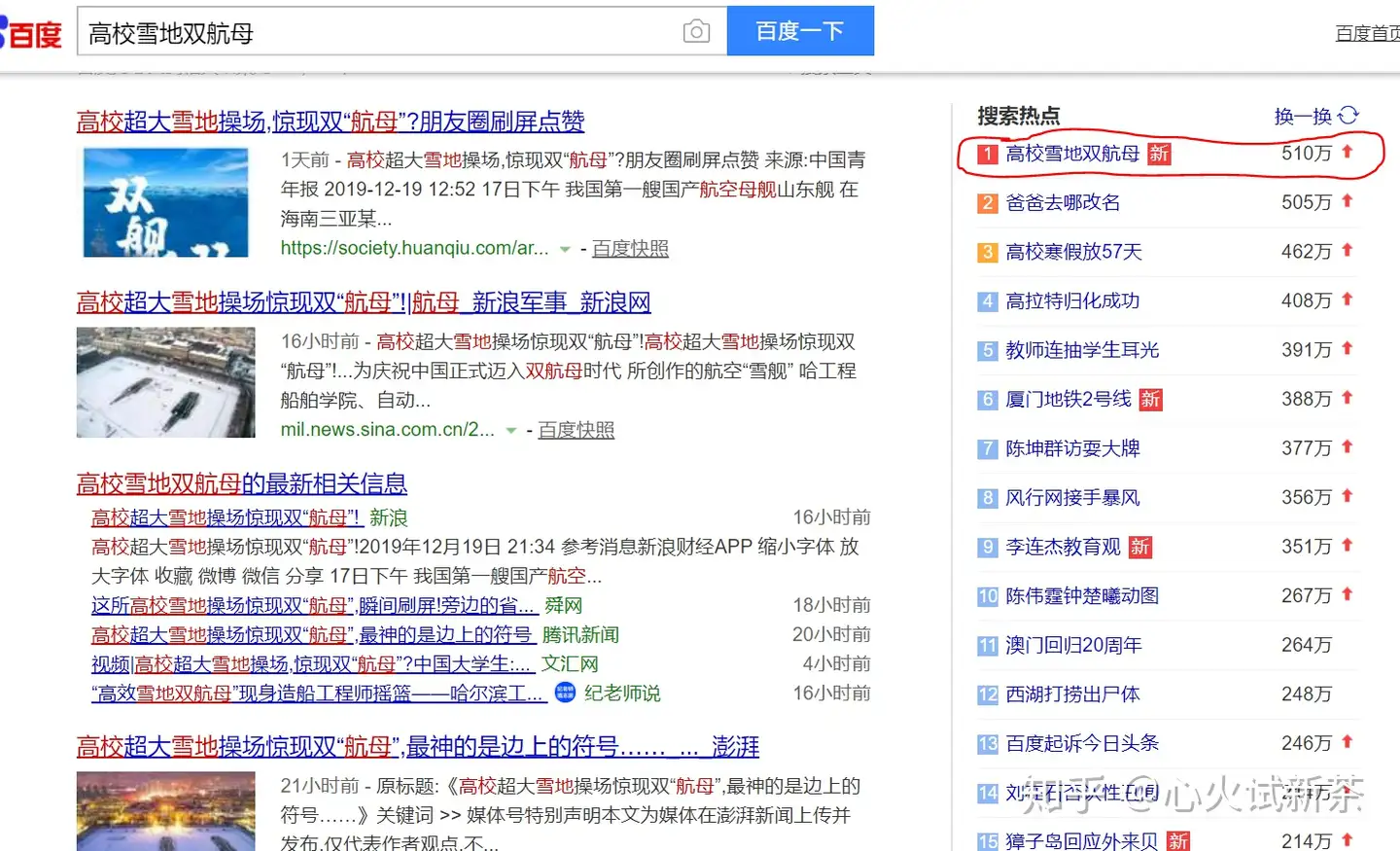Open hot search 风行网接手暴风
1400x851 pixels.
click(x=1072, y=498)
